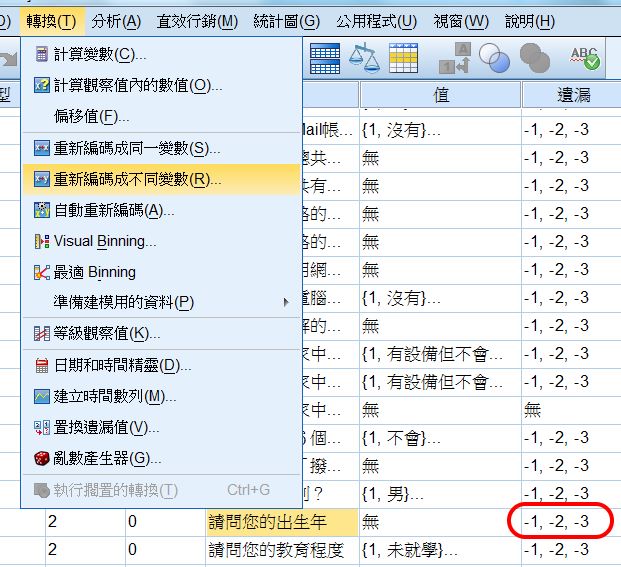This screenshot has width=621, height=567.
Task: Click the weight cases scale icon
Action: pos(364,57)
